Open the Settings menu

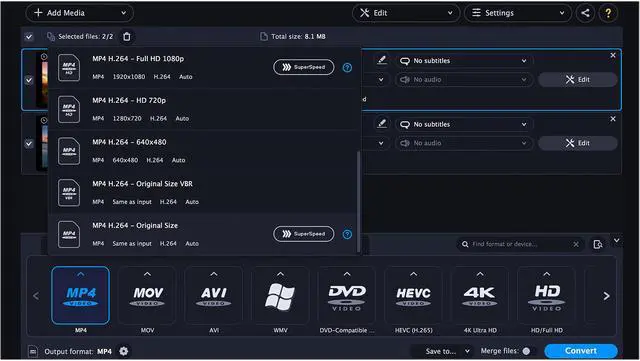click(x=518, y=13)
